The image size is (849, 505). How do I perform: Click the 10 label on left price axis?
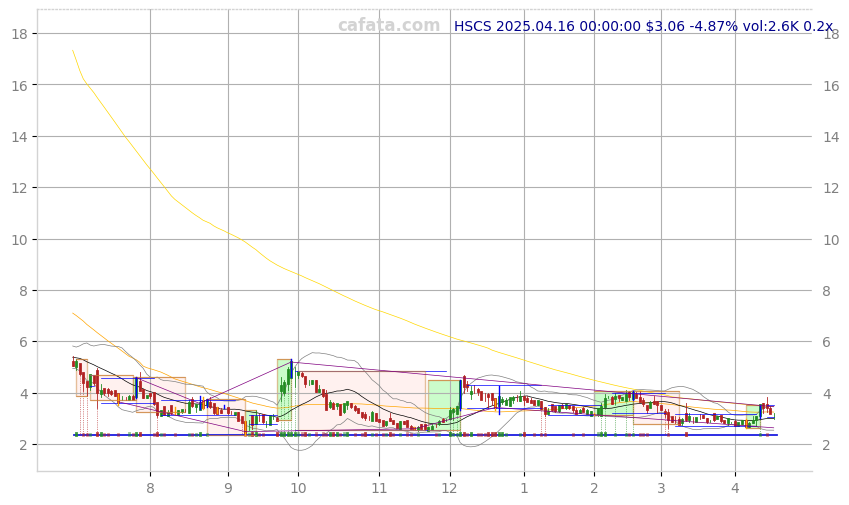19,239
